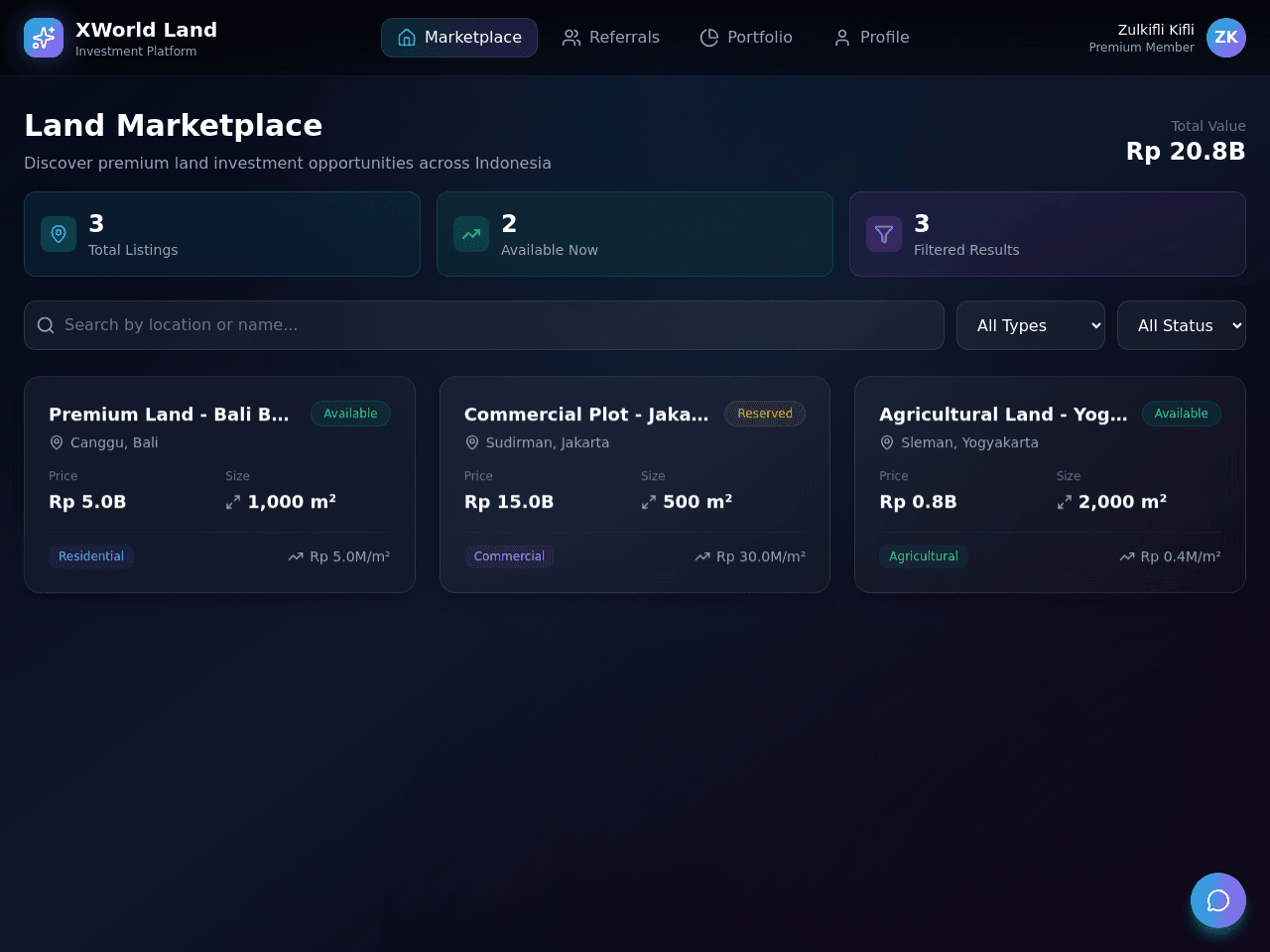Screen dimensions: 1270x952
Task: Switch to the Referrals tab
Action: (611, 38)
